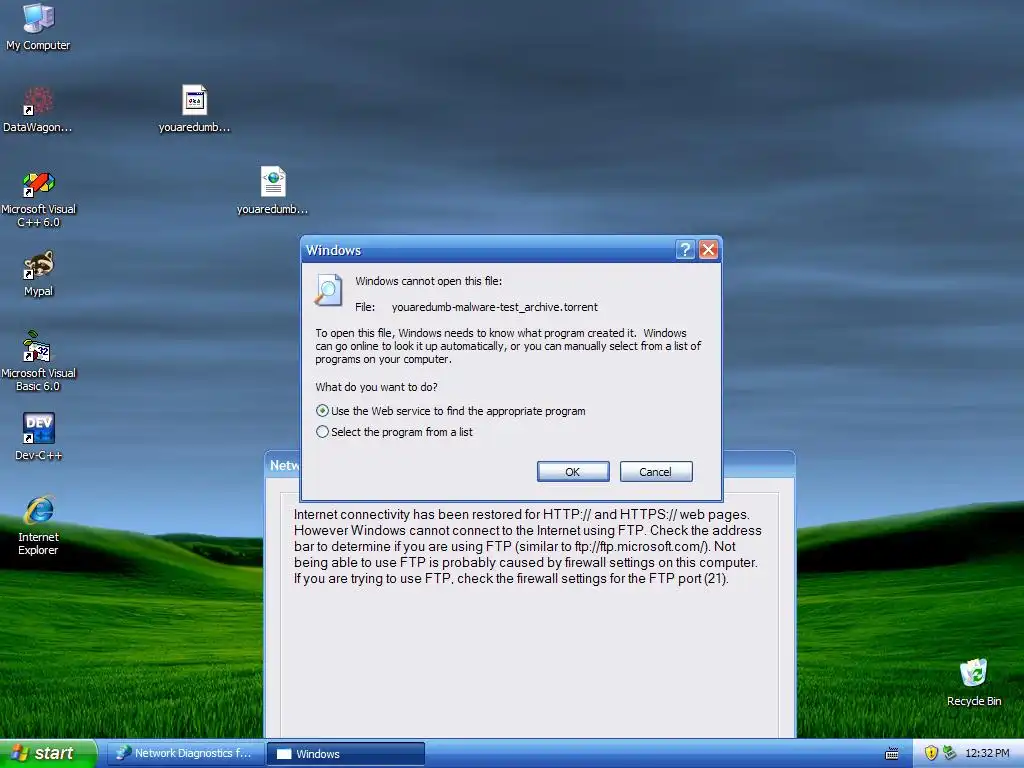Select the Mypal browser desktop icon

pos(38,273)
